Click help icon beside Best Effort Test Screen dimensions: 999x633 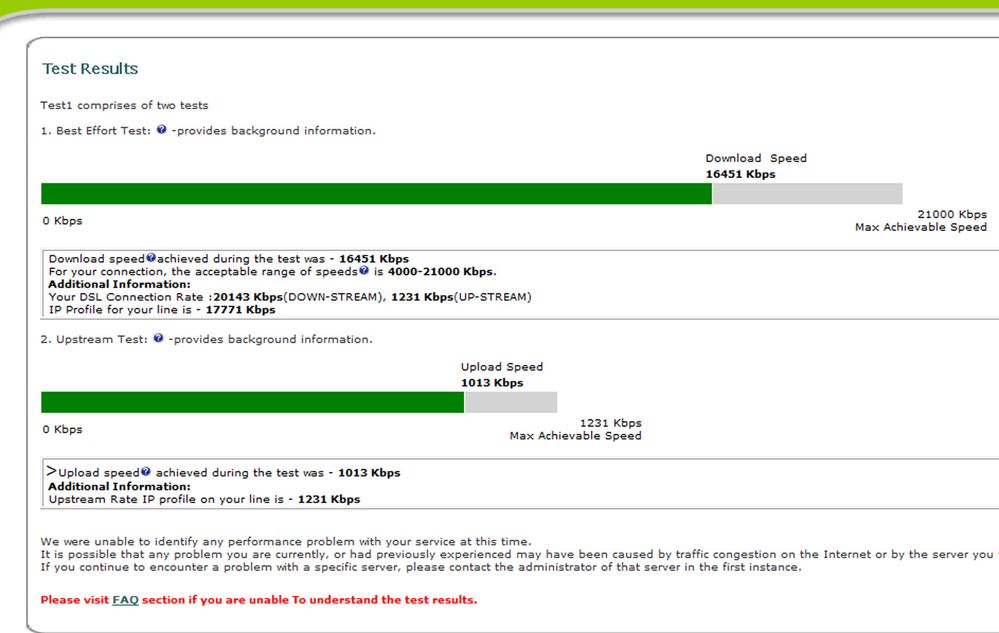[162, 129]
